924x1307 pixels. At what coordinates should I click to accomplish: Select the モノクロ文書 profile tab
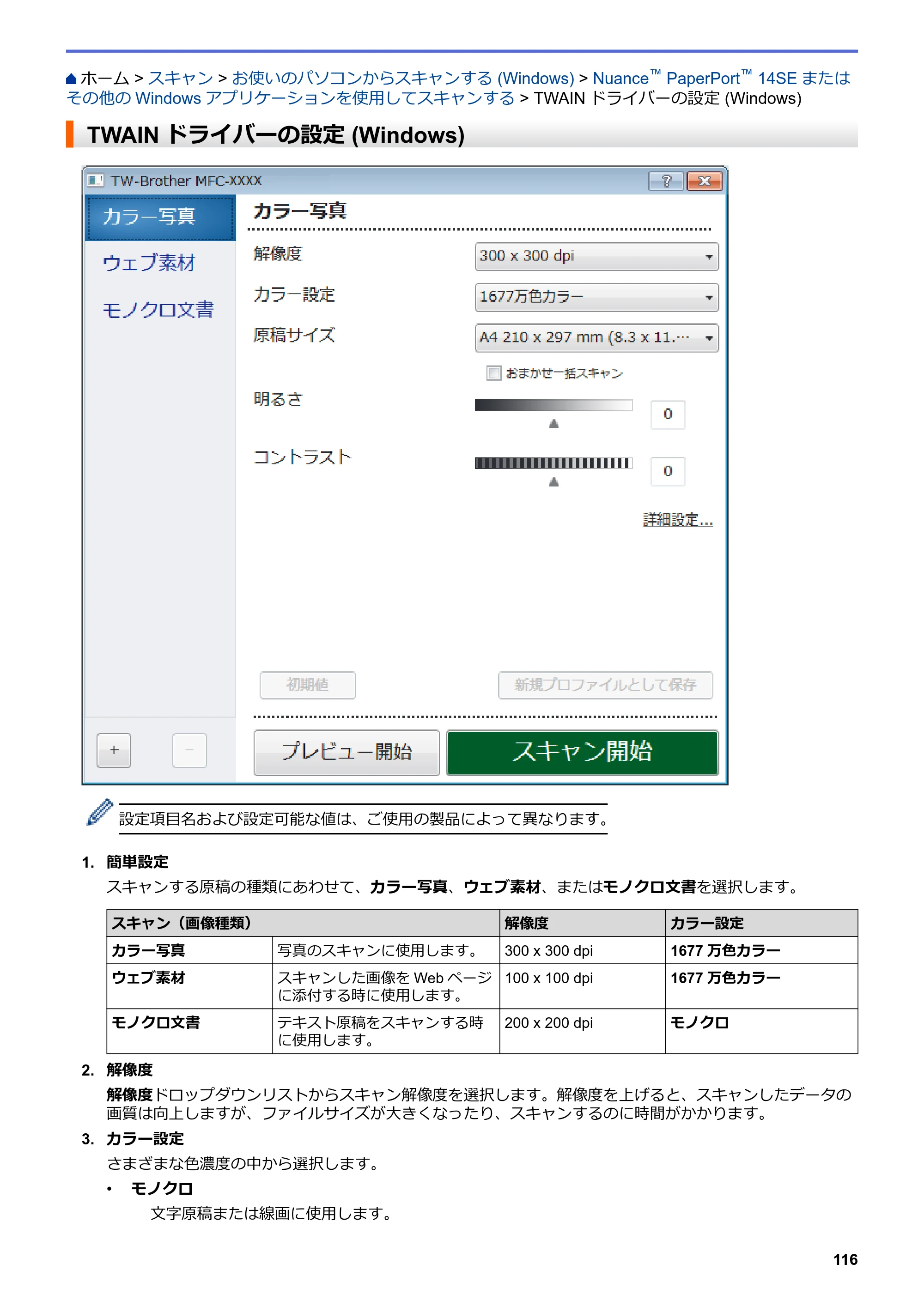[158, 310]
